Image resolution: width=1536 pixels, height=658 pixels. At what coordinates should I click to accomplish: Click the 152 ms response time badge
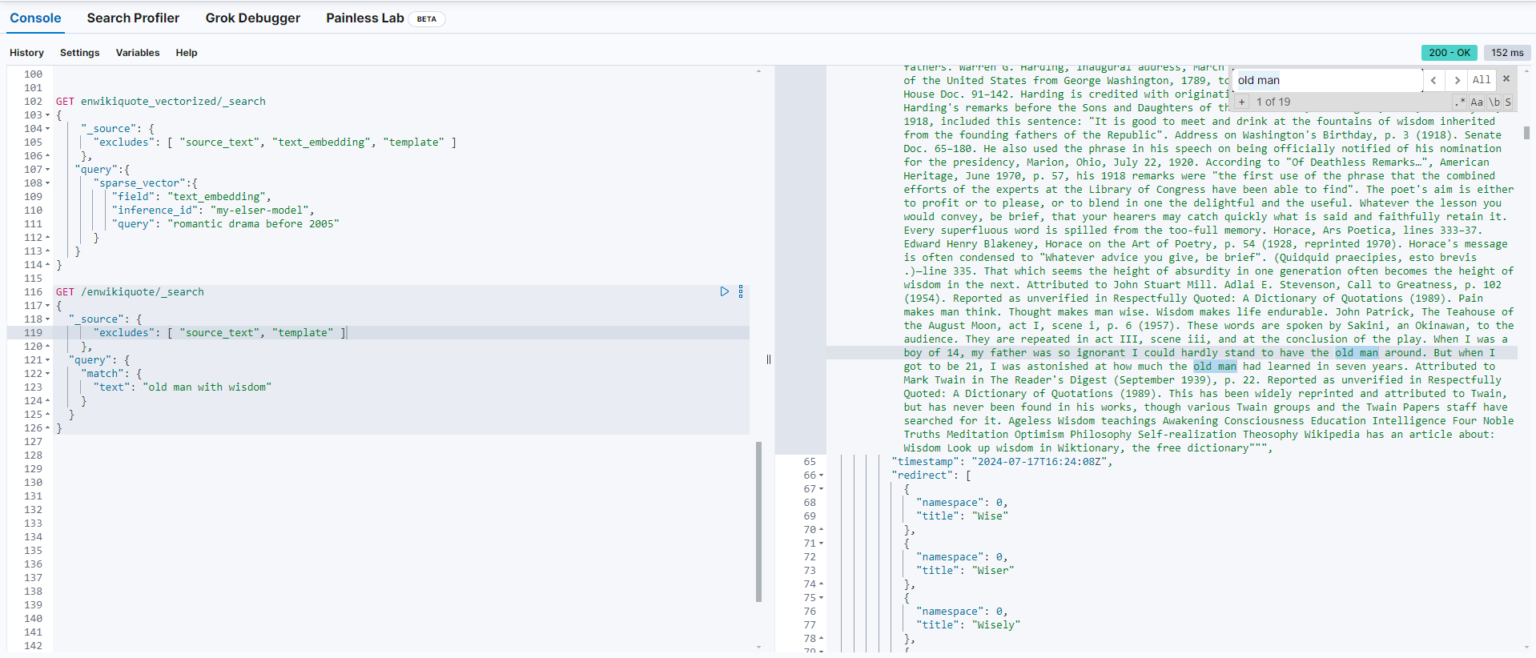pos(1506,52)
